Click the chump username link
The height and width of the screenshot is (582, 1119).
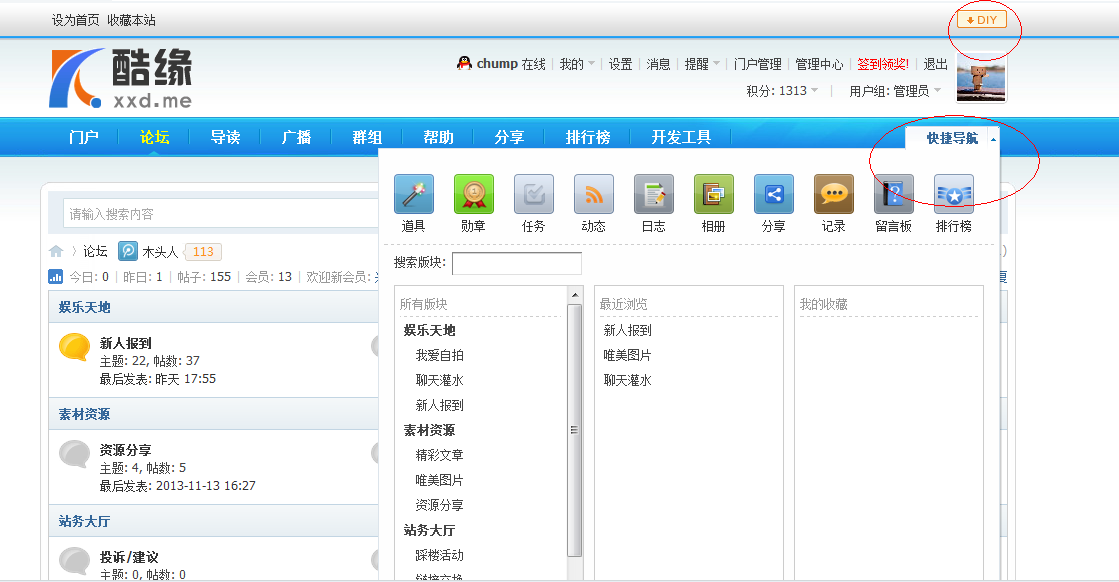point(497,63)
